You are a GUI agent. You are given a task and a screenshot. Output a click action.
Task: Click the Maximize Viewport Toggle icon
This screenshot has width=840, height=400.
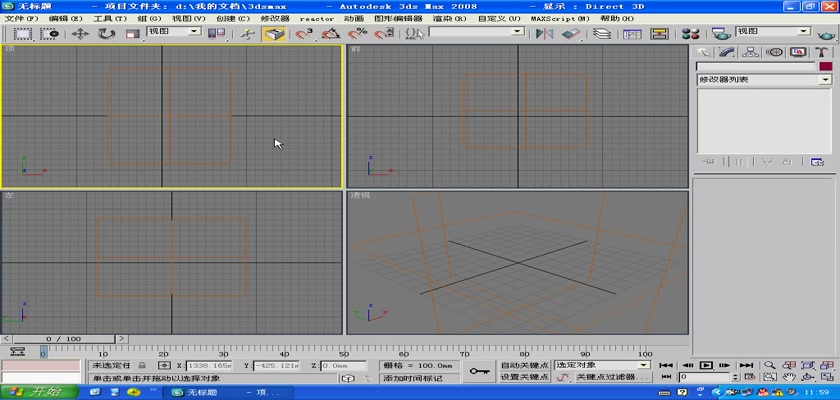click(x=827, y=377)
